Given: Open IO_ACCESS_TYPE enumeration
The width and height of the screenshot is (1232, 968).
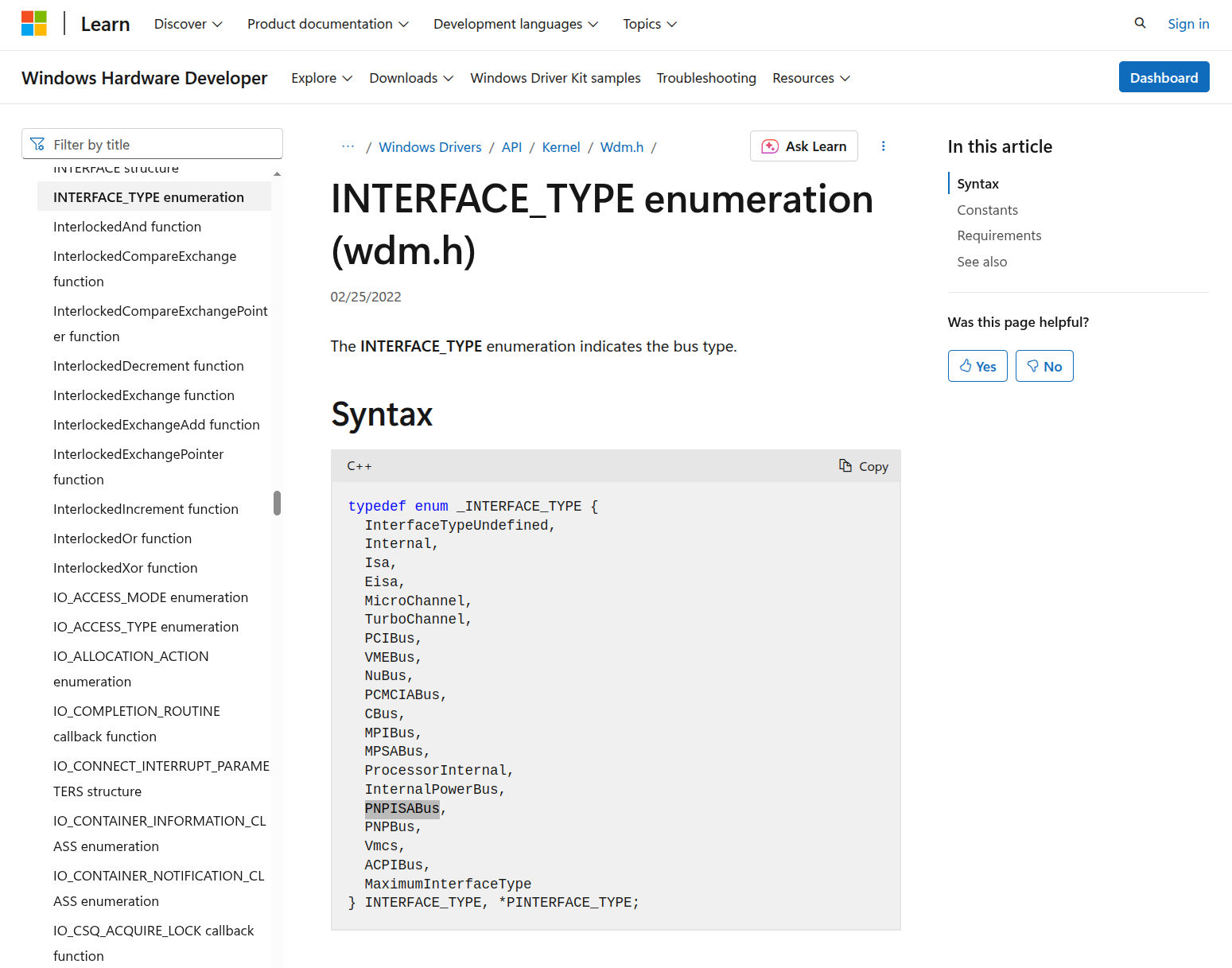Looking at the screenshot, I should (x=146, y=627).
